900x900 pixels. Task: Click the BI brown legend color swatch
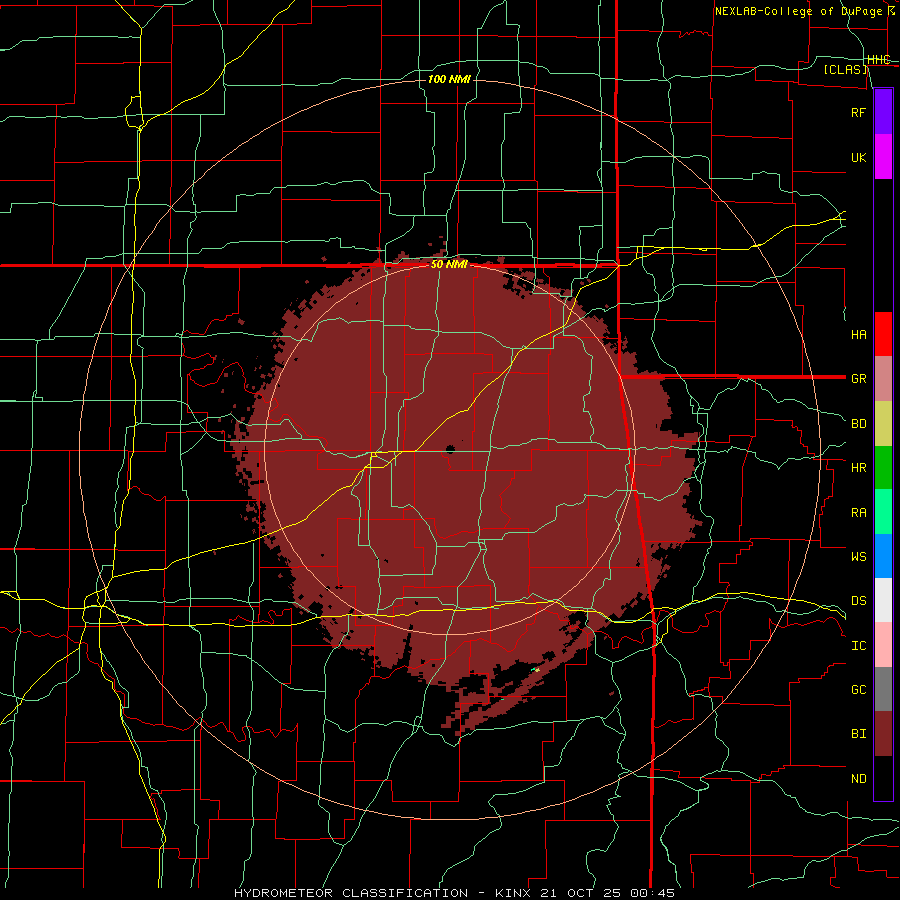pos(883,734)
